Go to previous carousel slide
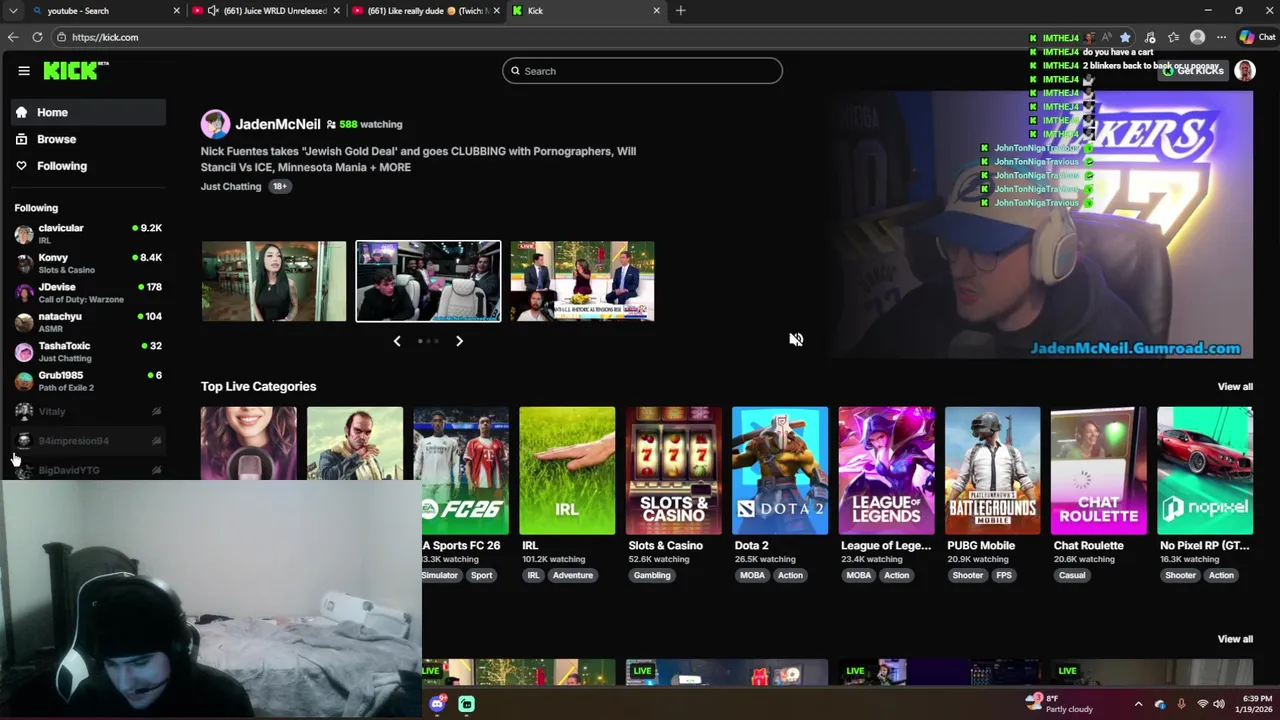The width and height of the screenshot is (1280, 720). (397, 341)
